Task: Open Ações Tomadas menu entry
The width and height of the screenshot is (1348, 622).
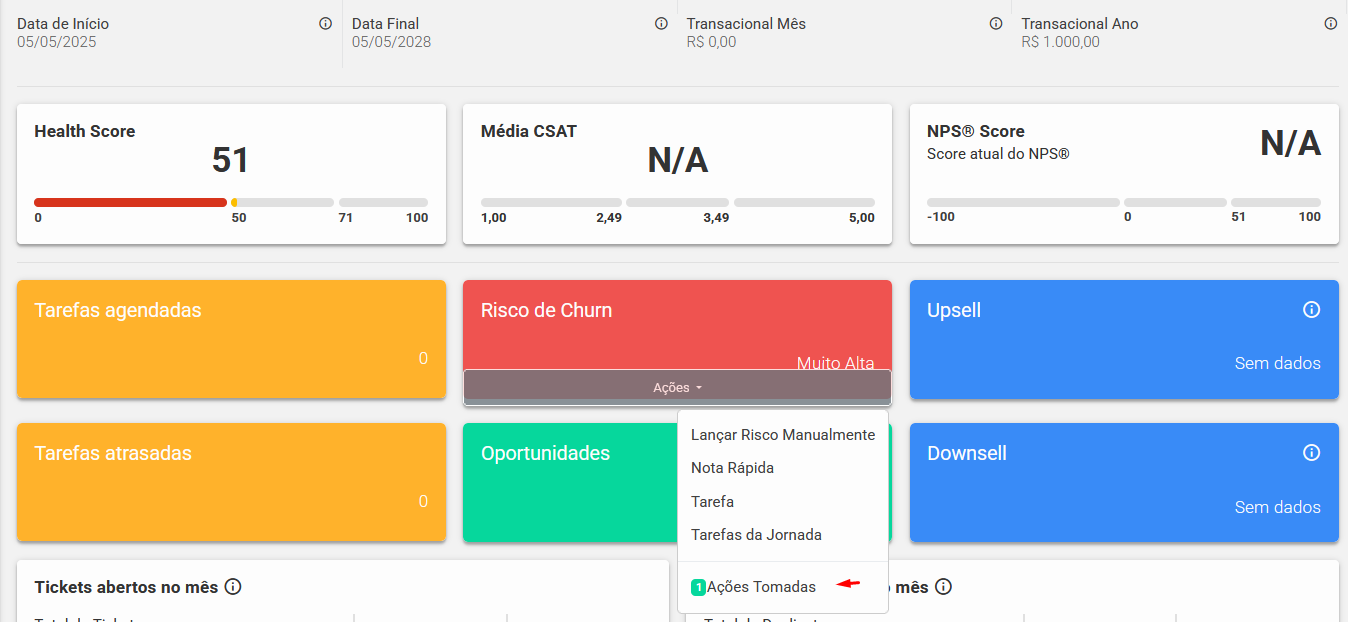Action: pyautogui.click(x=762, y=588)
